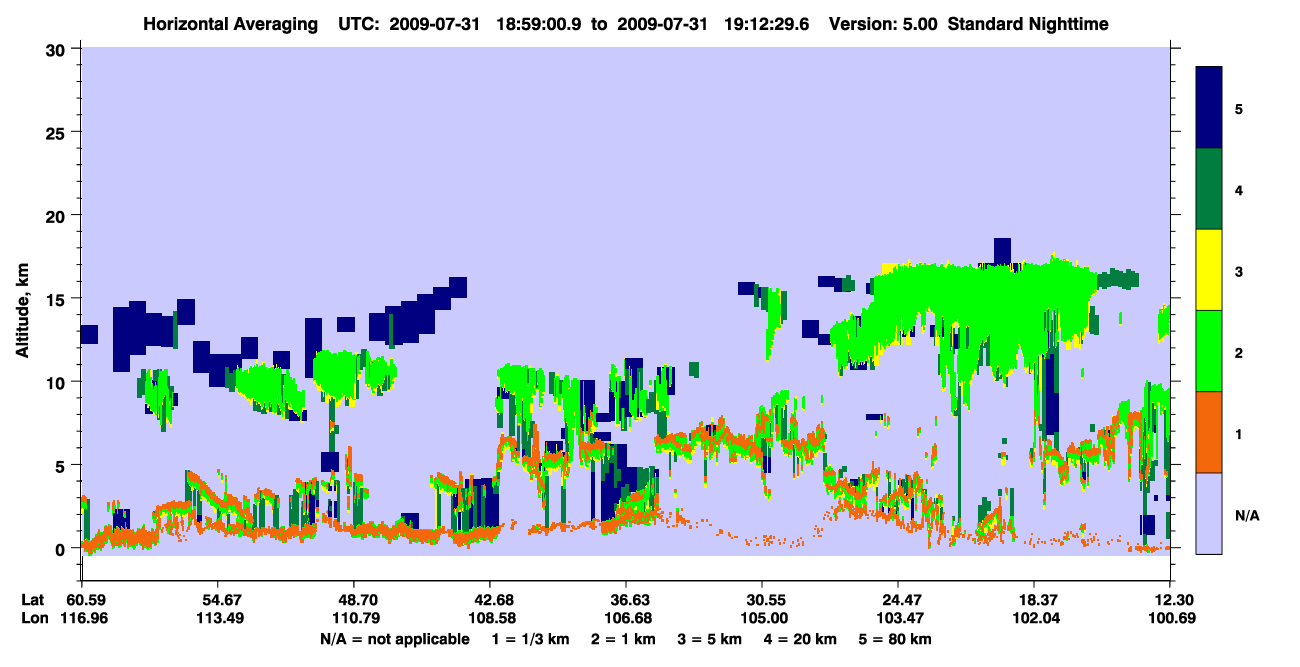Click the start time '18:59:00.9' in title

[x=539, y=24]
